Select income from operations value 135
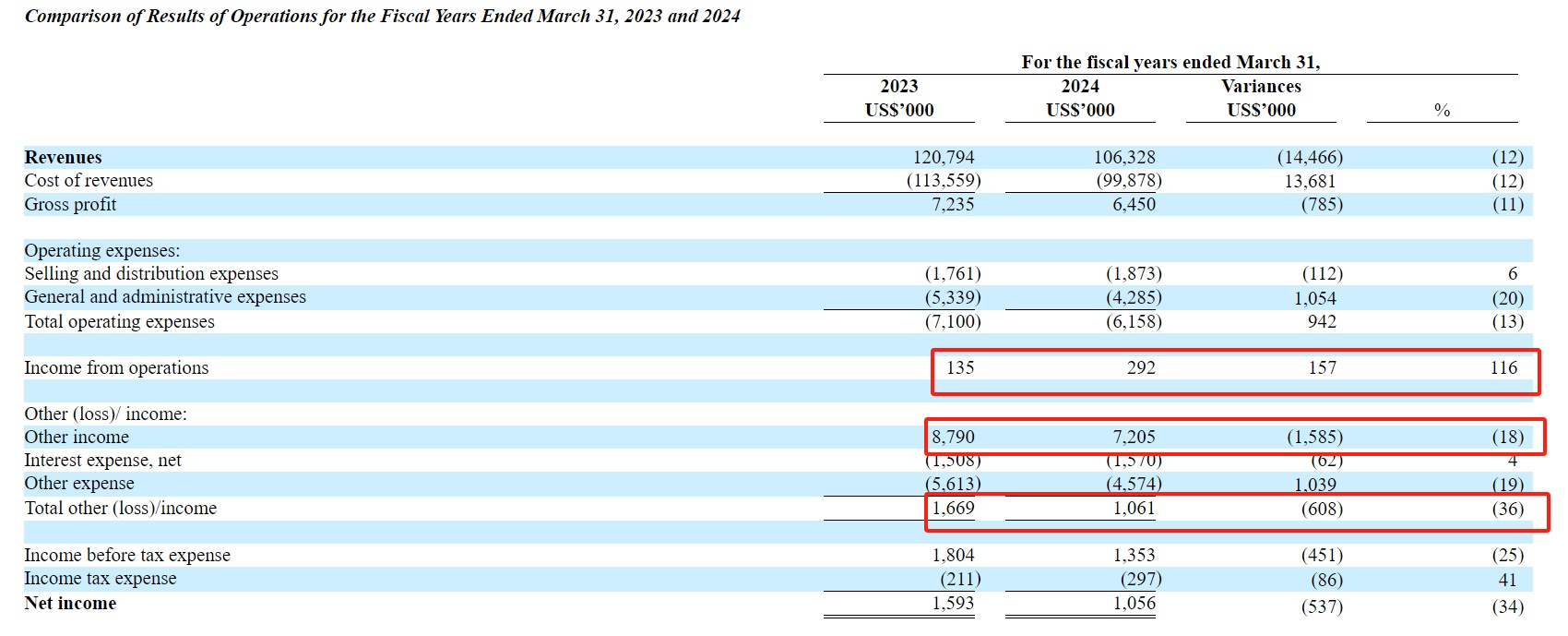Image resolution: width=1568 pixels, height=636 pixels. coord(960,367)
